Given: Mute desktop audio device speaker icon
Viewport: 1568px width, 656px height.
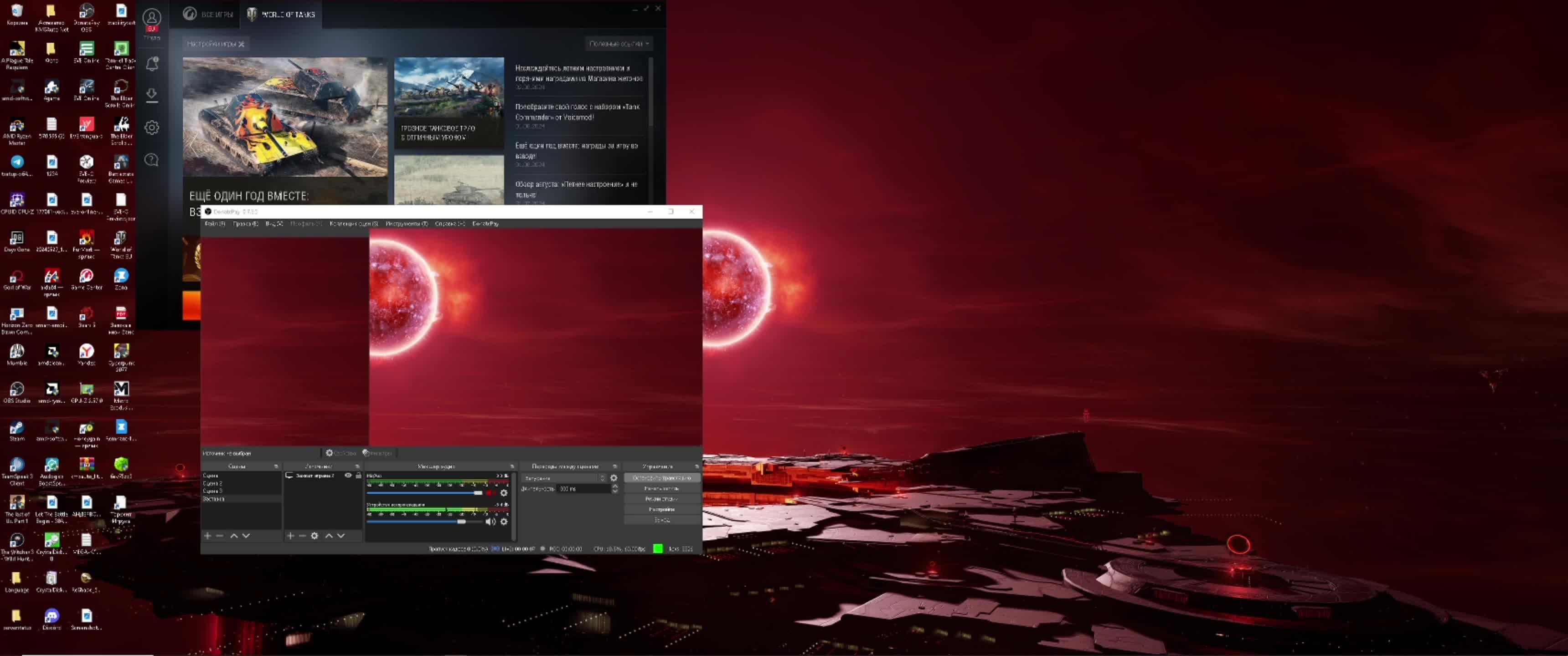Looking at the screenshot, I should point(490,522).
